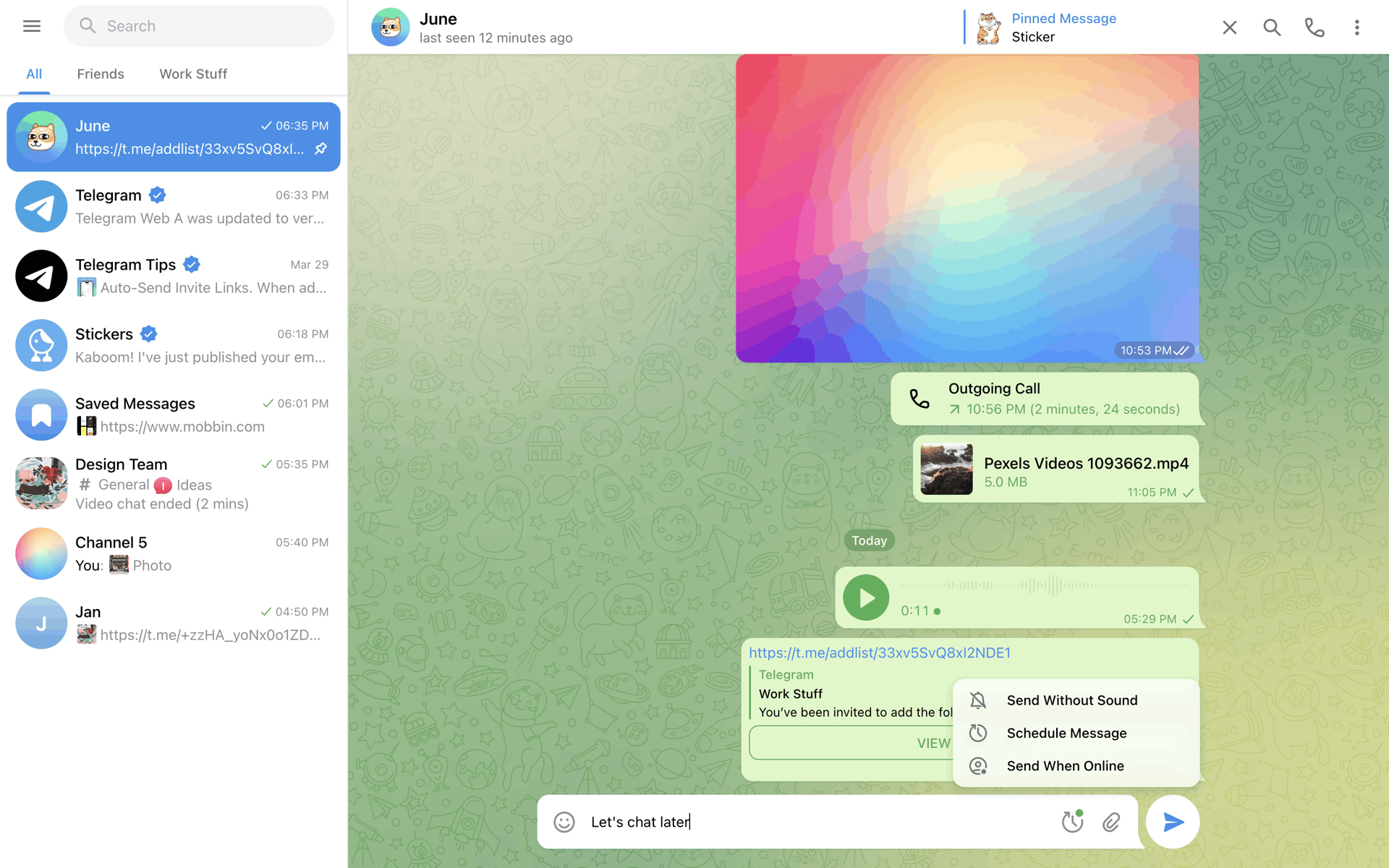Play the 0:11 voice message
Image resolution: width=1389 pixels, height=868 pixels.
pos(866,598)
